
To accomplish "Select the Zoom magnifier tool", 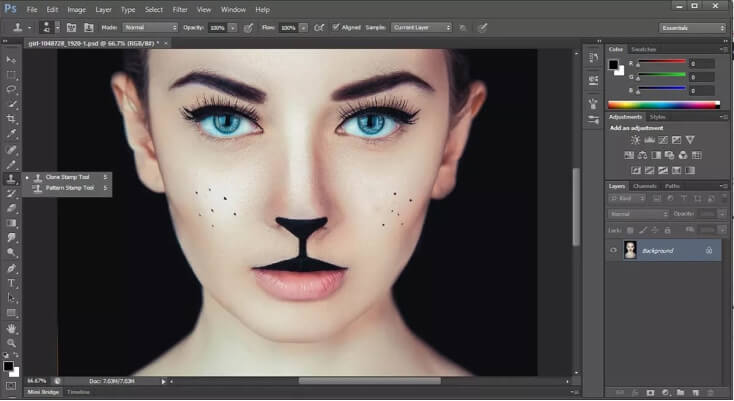I will click(12, 342).
